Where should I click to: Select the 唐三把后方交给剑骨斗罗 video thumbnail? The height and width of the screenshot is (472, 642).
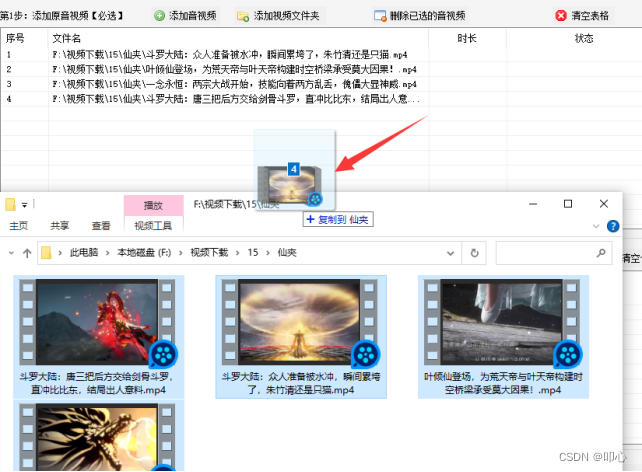coord(97,322)
